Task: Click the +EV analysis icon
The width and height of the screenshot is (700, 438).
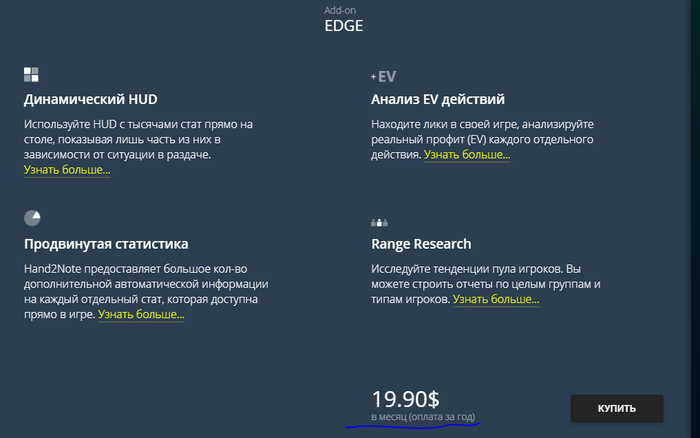Action: [385, 75]
